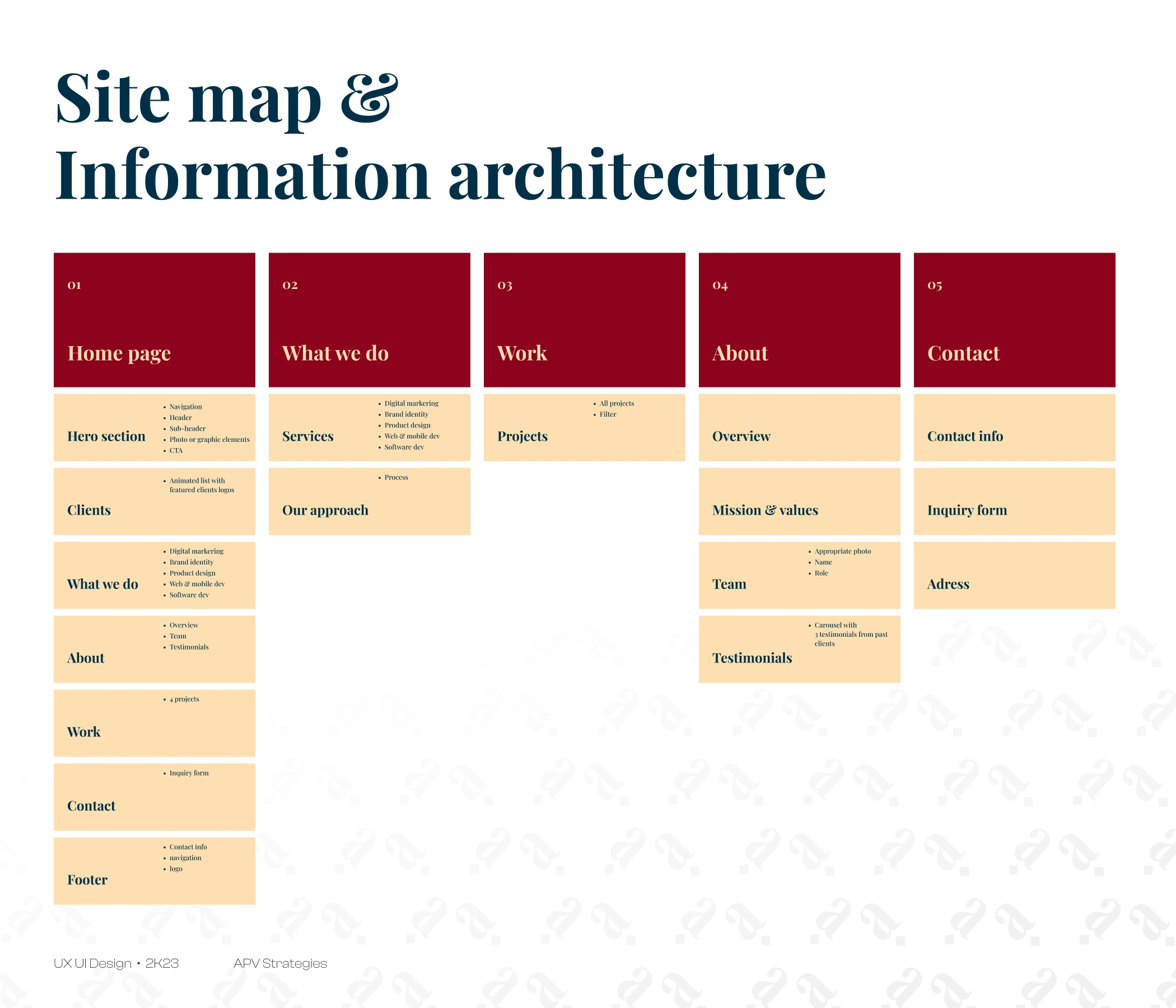Open the Work section header card
This screenshot has height=1008, width=1176.
click(x=584, y=320)
